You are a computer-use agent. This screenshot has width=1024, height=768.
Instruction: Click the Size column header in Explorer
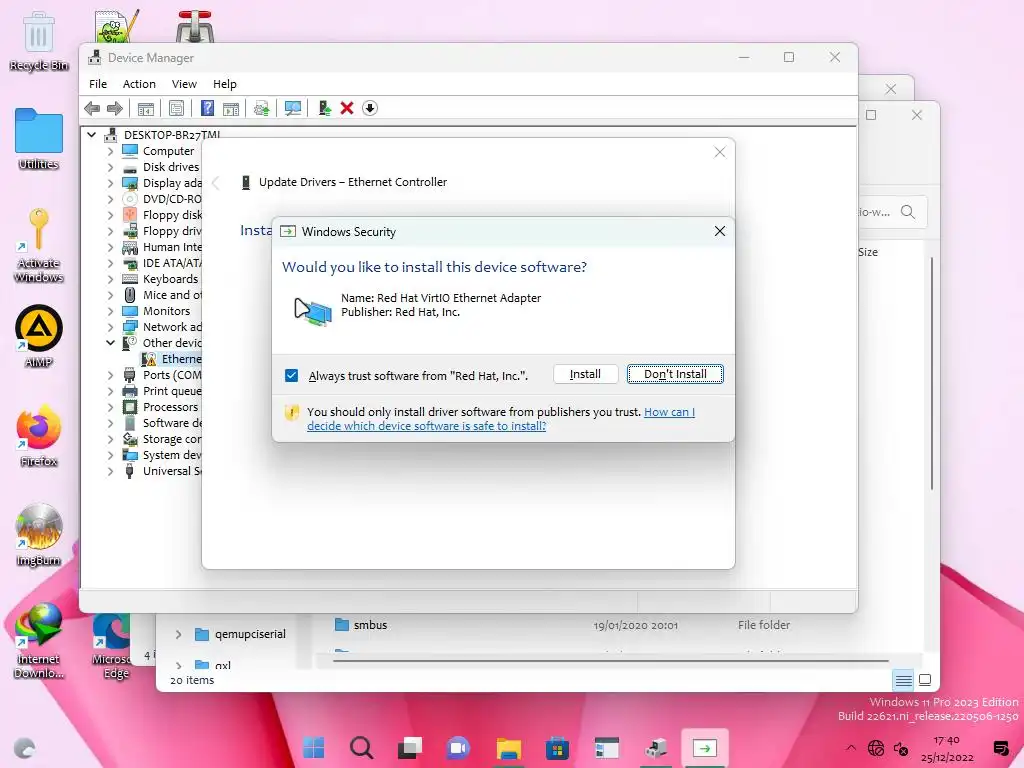click(x=868, y=252)
